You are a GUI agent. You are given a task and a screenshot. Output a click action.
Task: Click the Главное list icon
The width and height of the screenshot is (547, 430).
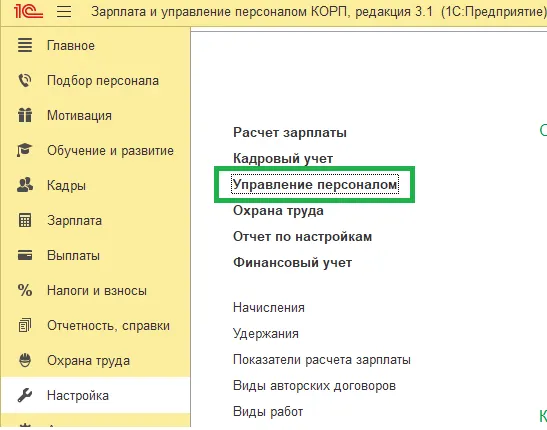25,45
